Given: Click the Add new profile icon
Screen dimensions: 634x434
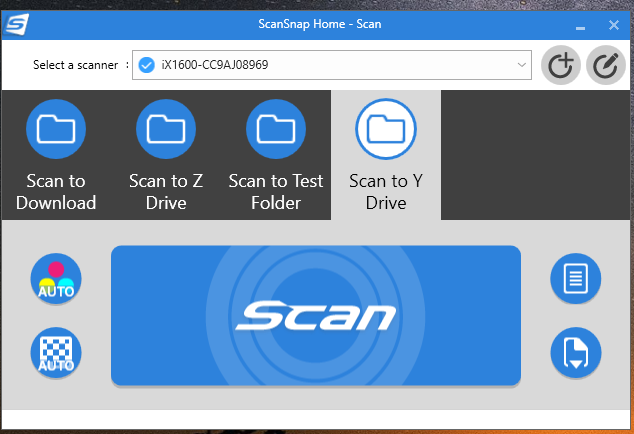Looking at the screenshot, I should click(561, 65).
